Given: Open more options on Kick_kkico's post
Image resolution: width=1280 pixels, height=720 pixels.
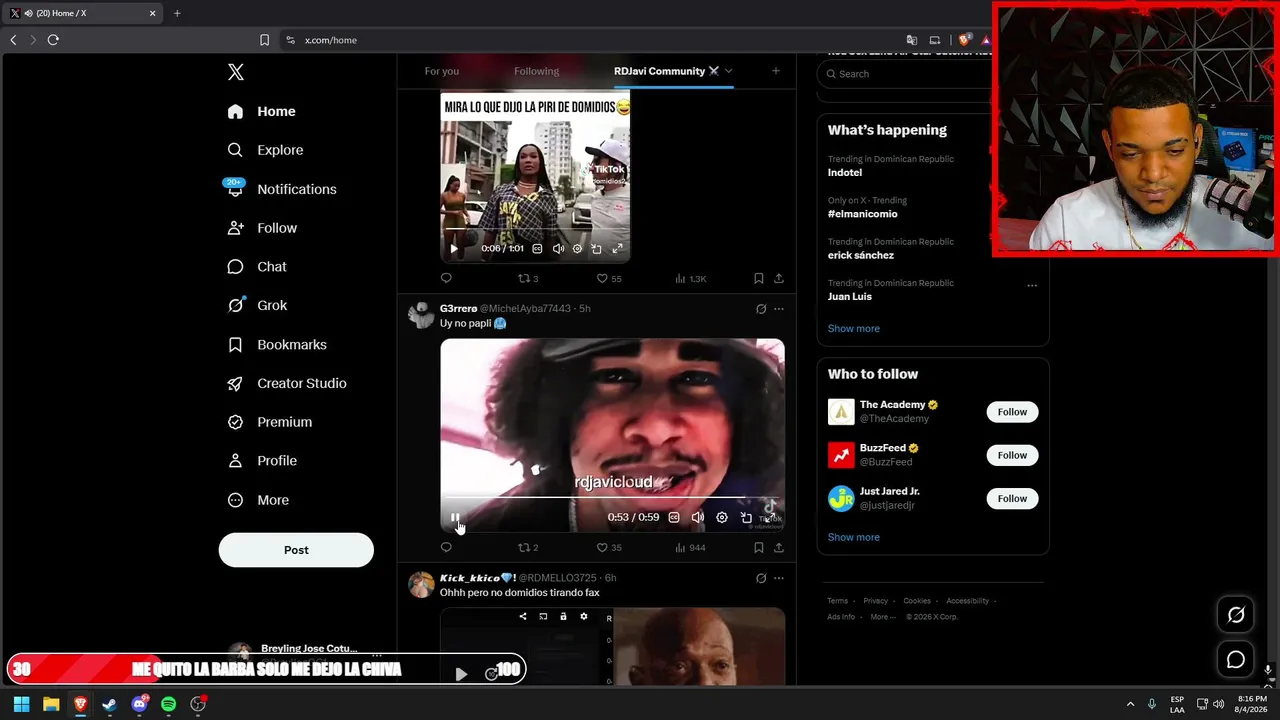Looking at the screenshot, I should (x=779, y=578).
